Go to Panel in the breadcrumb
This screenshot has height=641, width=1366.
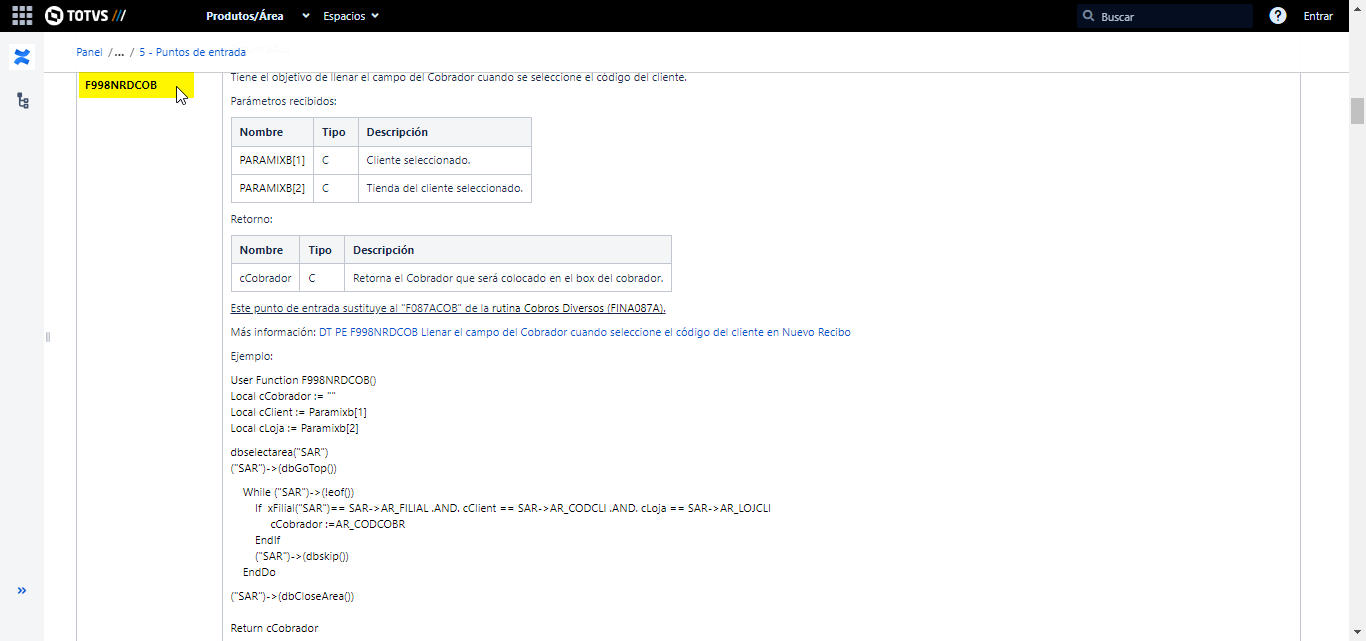(89, 52)
